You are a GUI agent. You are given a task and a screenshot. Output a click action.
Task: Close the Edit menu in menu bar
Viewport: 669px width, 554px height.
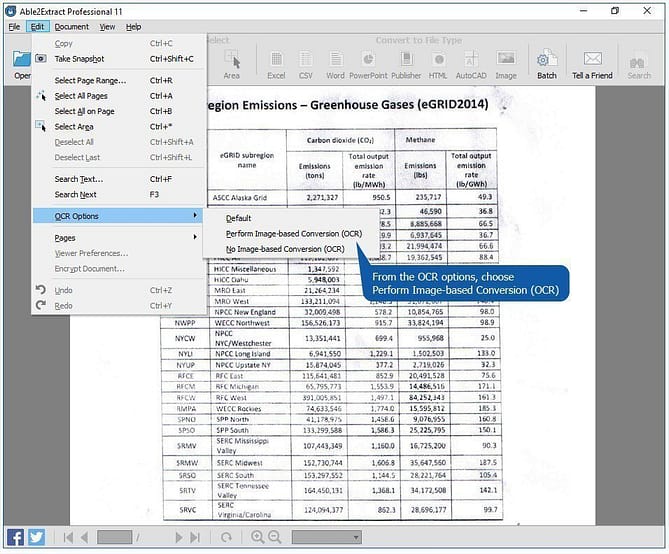click(x=38, y=27)
